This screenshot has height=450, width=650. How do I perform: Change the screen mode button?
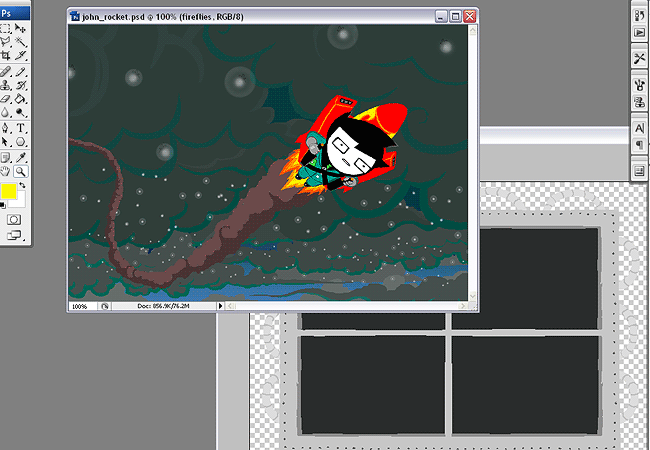(14, 236)
